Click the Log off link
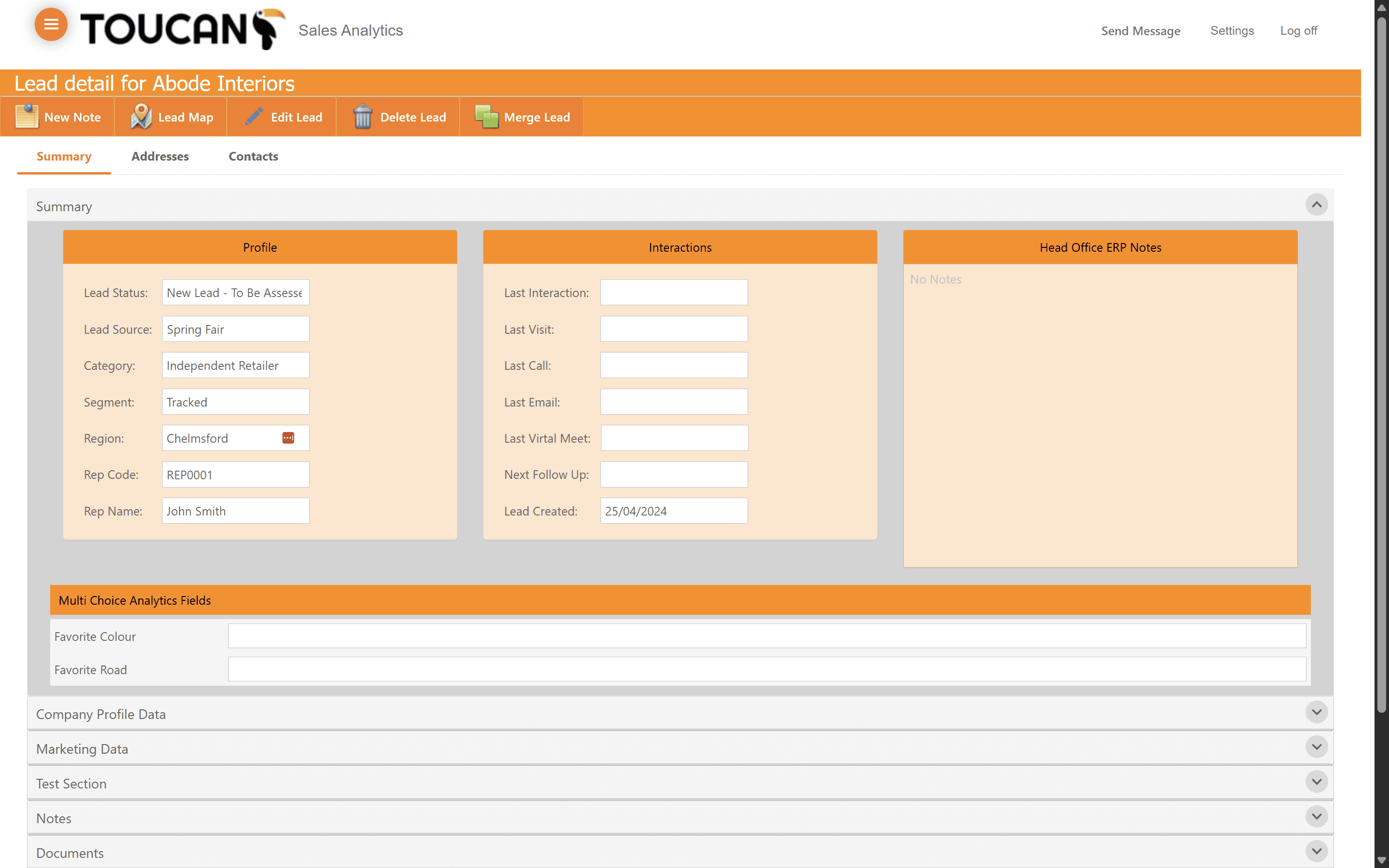Viewport: 1389px width, 868px height. pos(1298,30)
